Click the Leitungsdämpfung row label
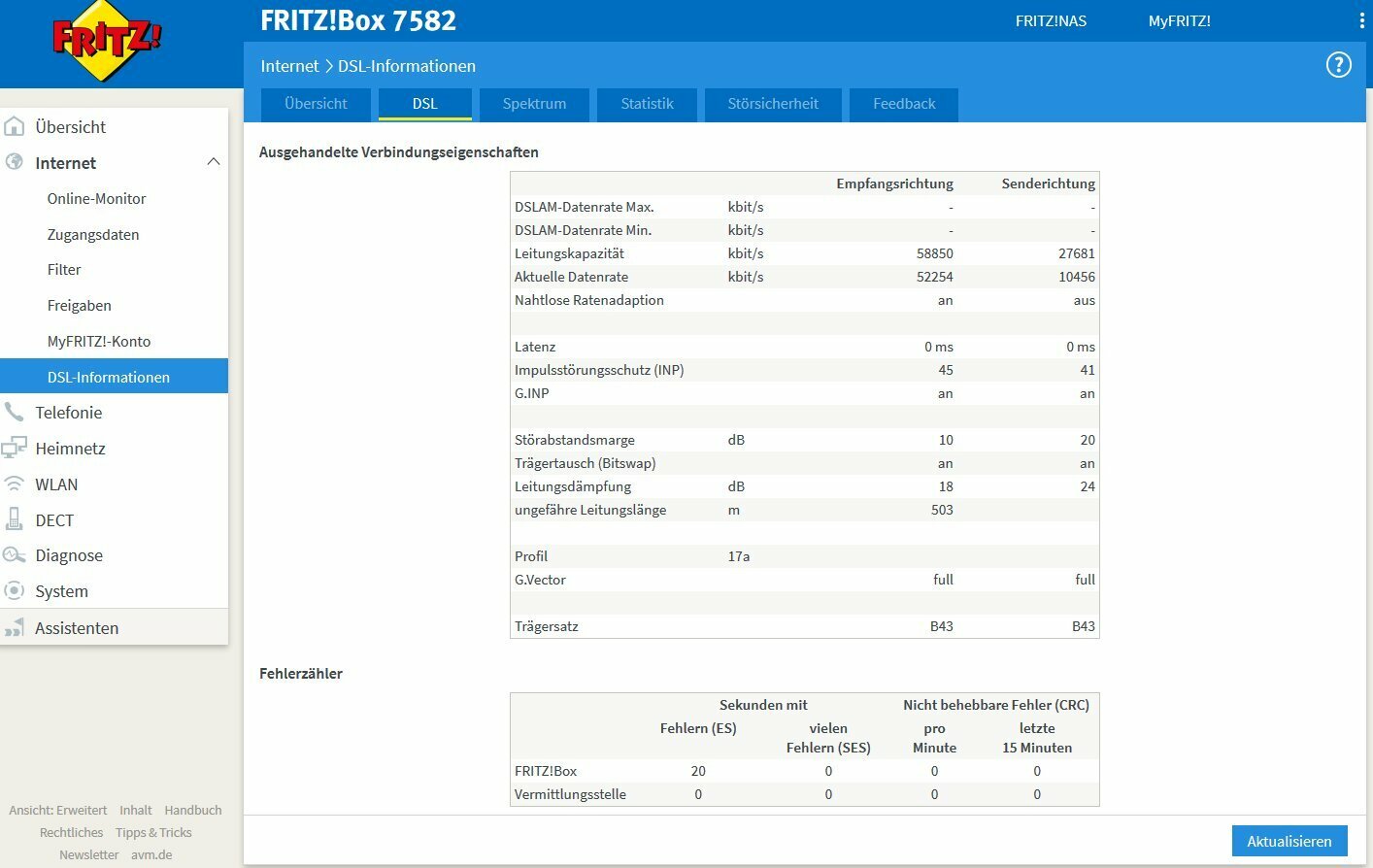Screen dimensions: 1373x868 [x=573, y=486]
